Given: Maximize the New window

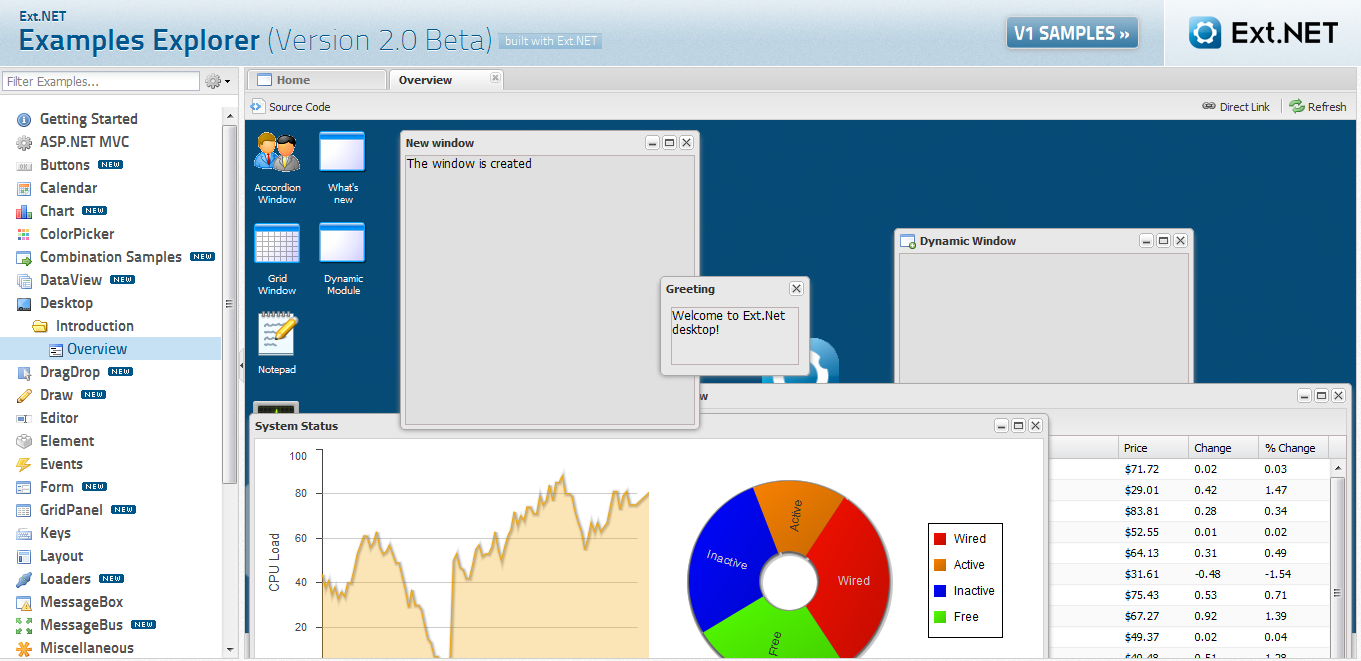Looking at the screenshot, I should (670, 143).
